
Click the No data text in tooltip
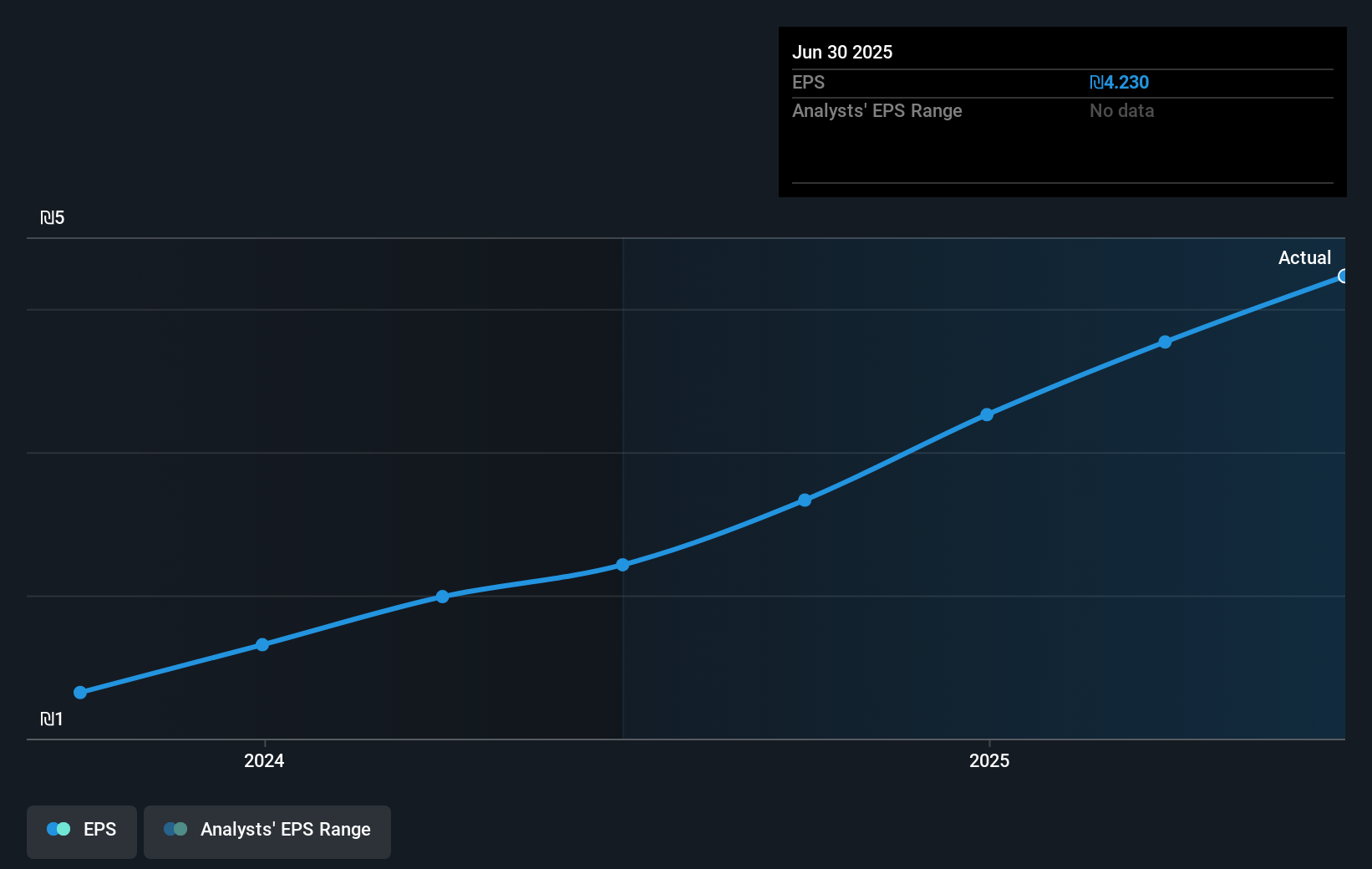(1122, 110)
